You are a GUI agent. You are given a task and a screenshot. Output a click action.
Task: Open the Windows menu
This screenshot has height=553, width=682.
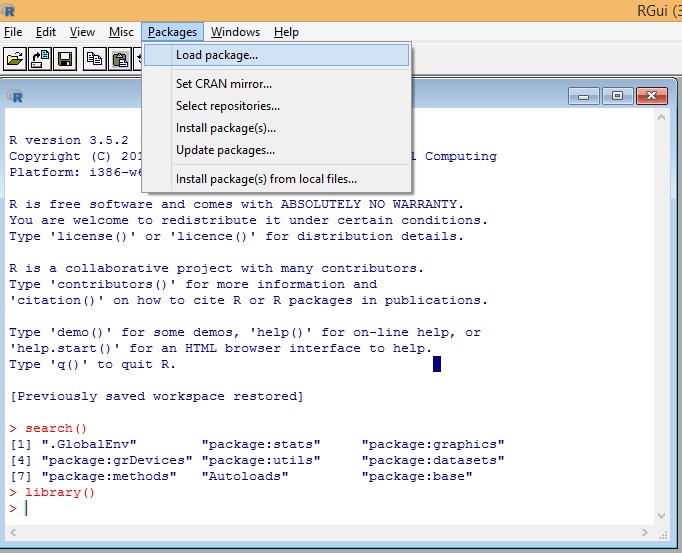(x=235, y=32)
